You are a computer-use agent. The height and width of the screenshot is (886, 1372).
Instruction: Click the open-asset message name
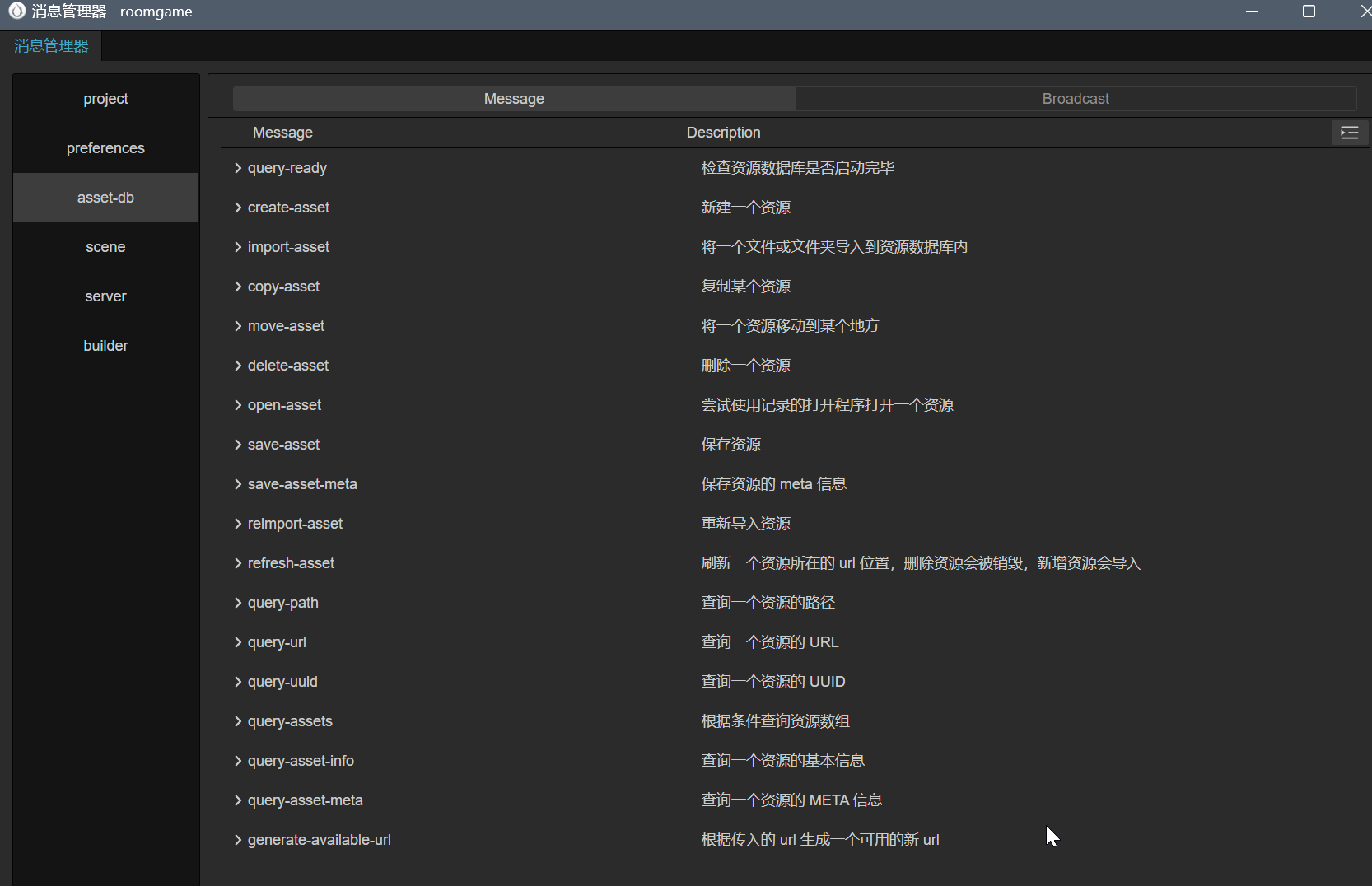[x=284, y=405]
